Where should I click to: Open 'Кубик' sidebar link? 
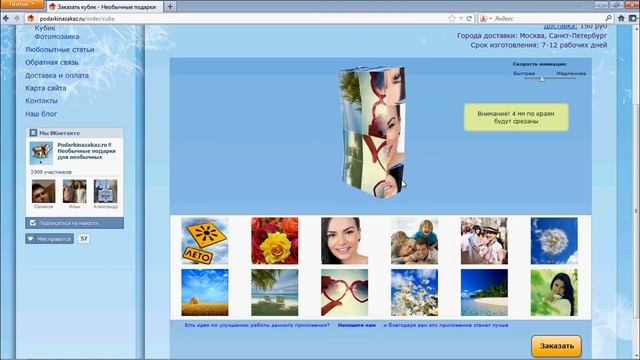pos(45,28)
